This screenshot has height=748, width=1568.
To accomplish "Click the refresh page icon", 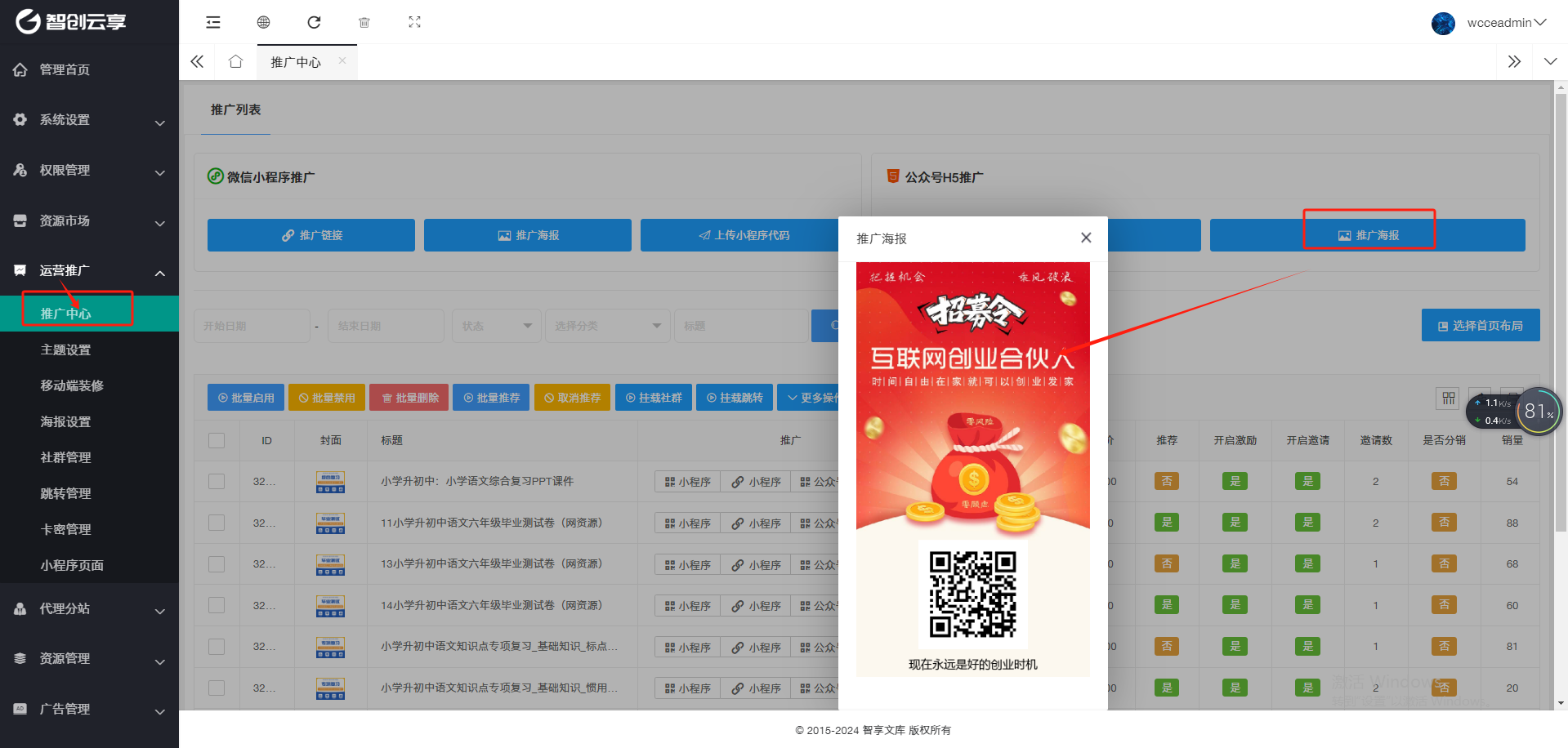I will pos(314,22).
